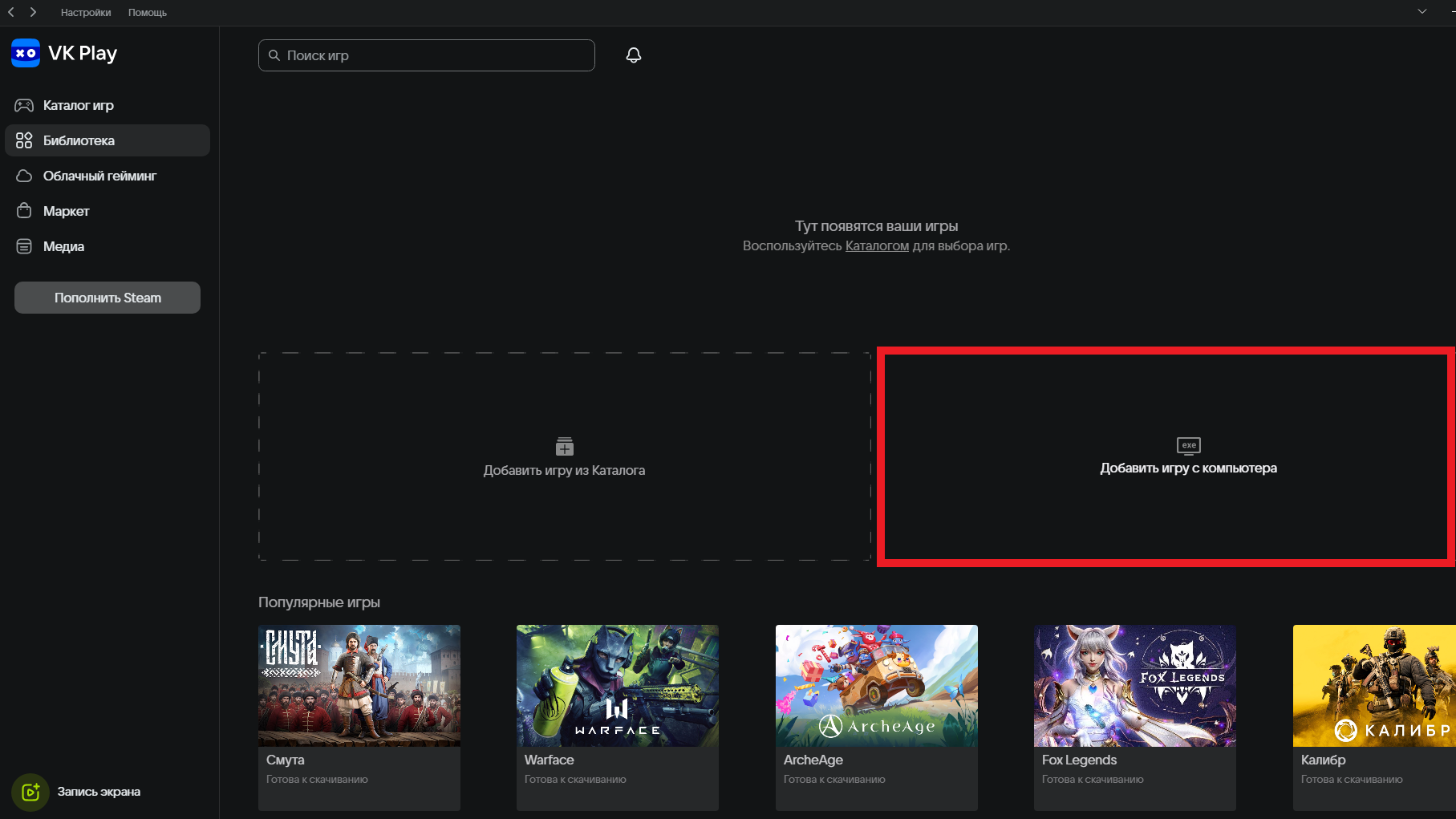The width and height of the screenshot is (1456, 819).
Task: Click Готова к скачиванию under Fox Legends
Action: pyautogui.click(x=1093, y=780)
